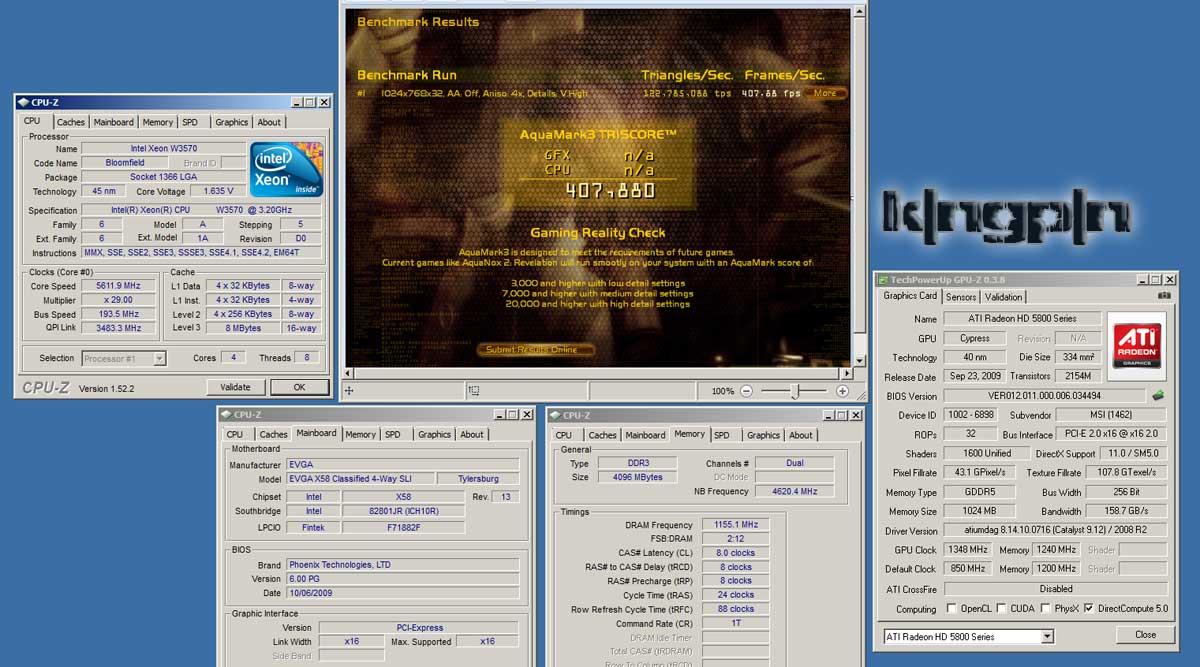The image size is (1200, 667).
Task: Click the Driver Version field in GPU-Z
Action: 1054,531
